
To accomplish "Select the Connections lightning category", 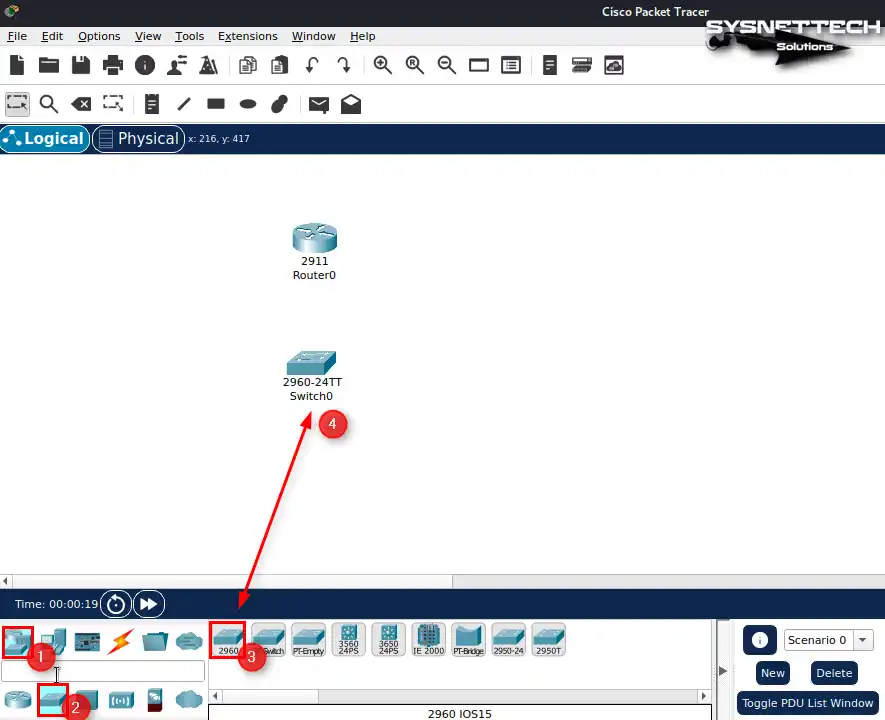I will [120, 642].
